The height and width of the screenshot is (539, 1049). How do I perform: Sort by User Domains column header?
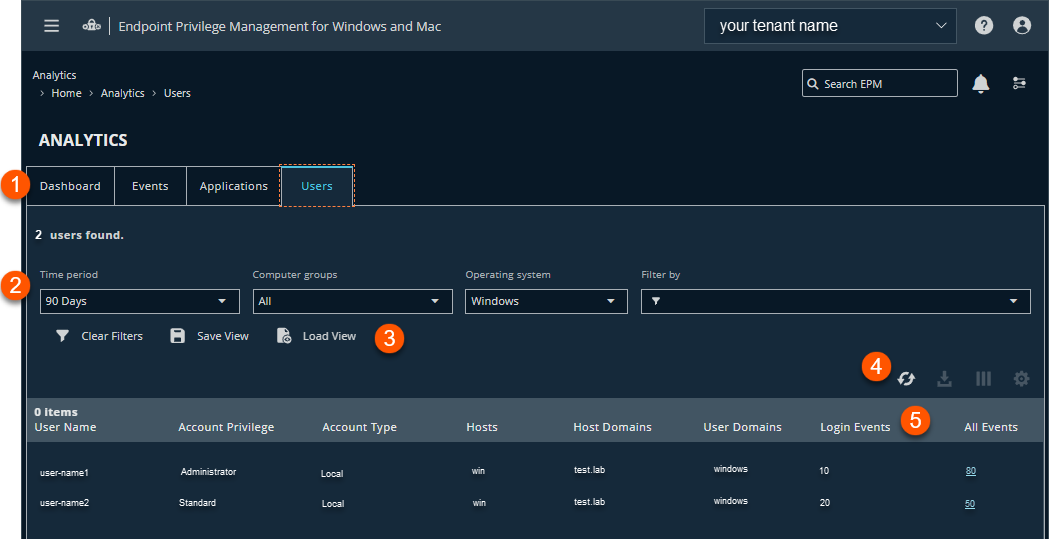(743, 427)
